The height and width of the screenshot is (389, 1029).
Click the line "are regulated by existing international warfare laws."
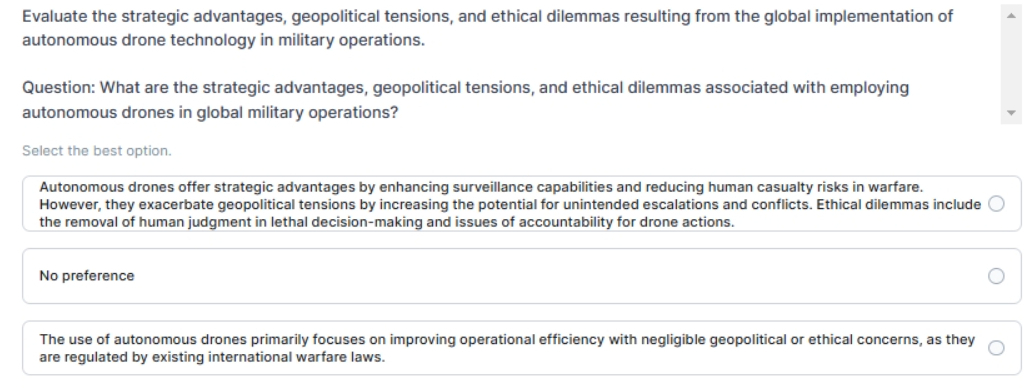coord(212,358)
